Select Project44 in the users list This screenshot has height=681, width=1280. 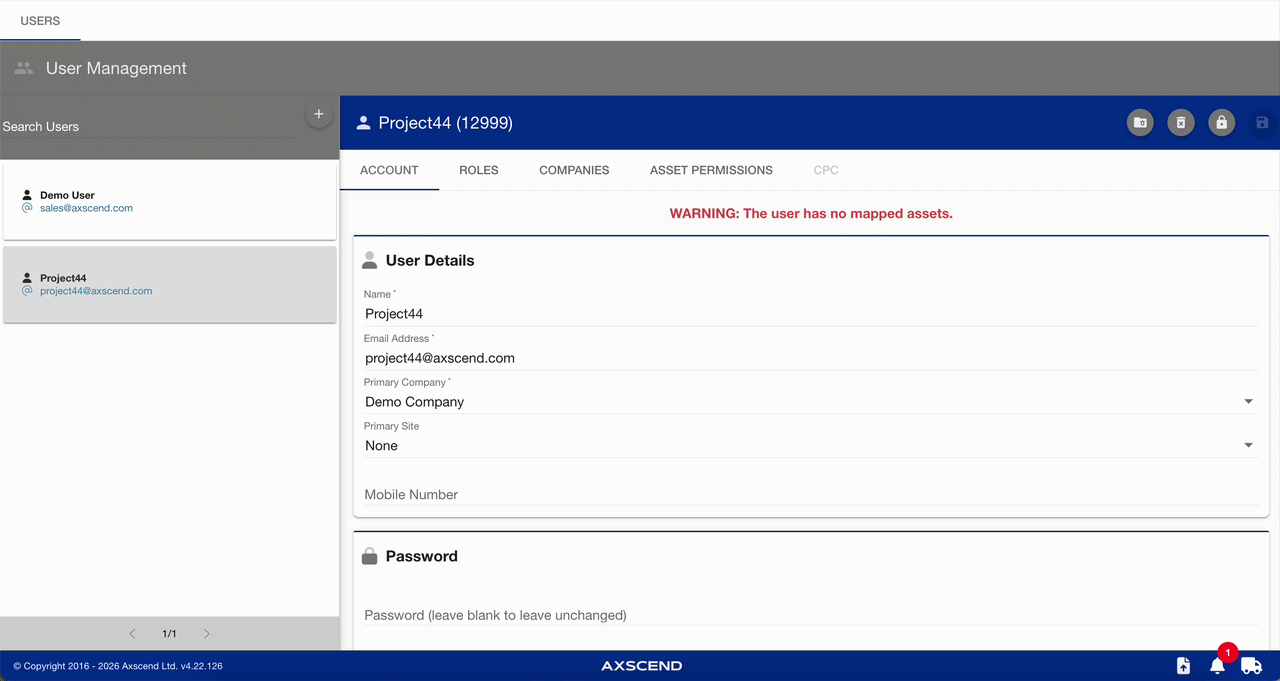point(169,285)
